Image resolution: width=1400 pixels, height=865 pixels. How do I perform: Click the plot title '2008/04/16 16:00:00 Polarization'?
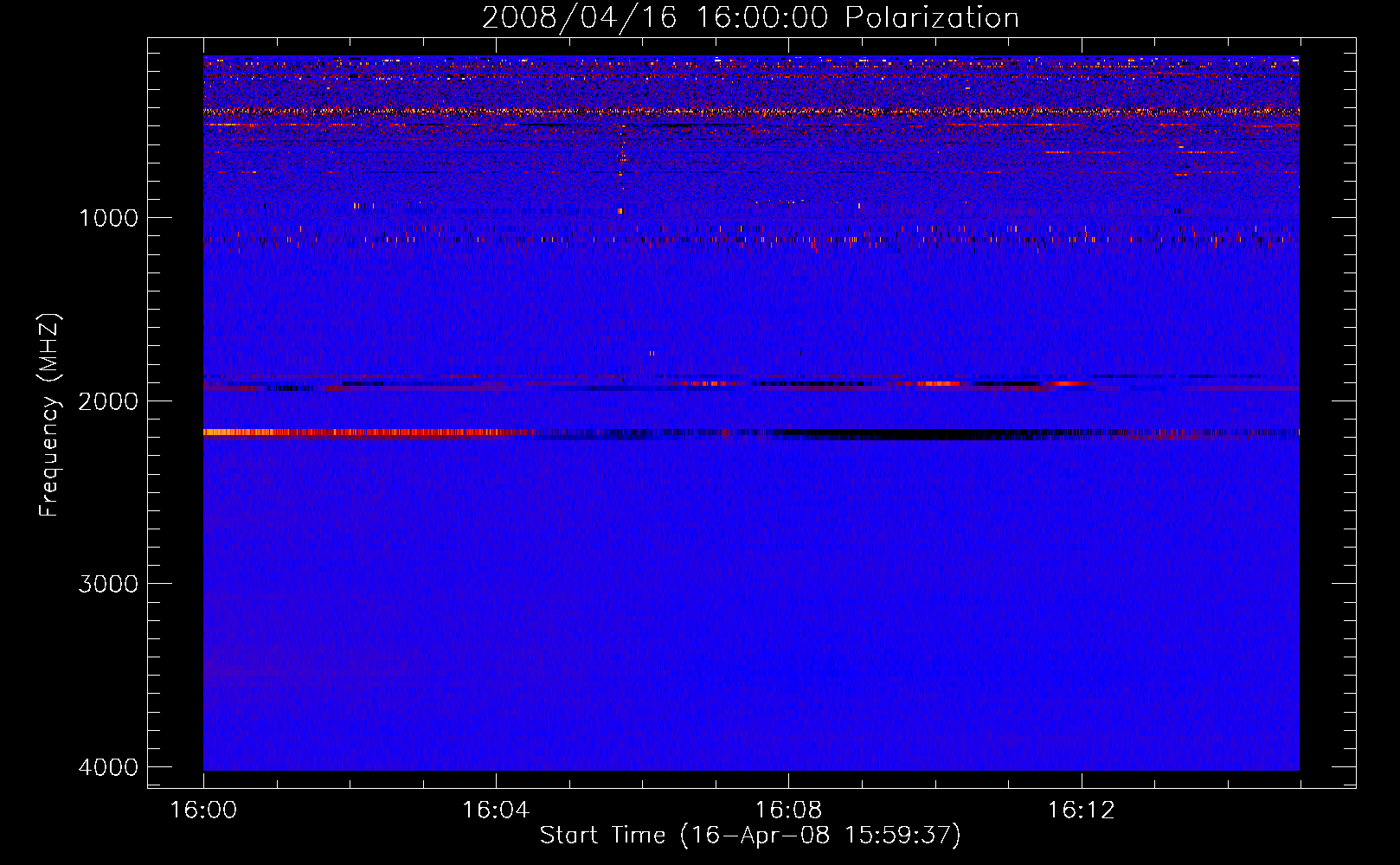click(x=750, y=17)
